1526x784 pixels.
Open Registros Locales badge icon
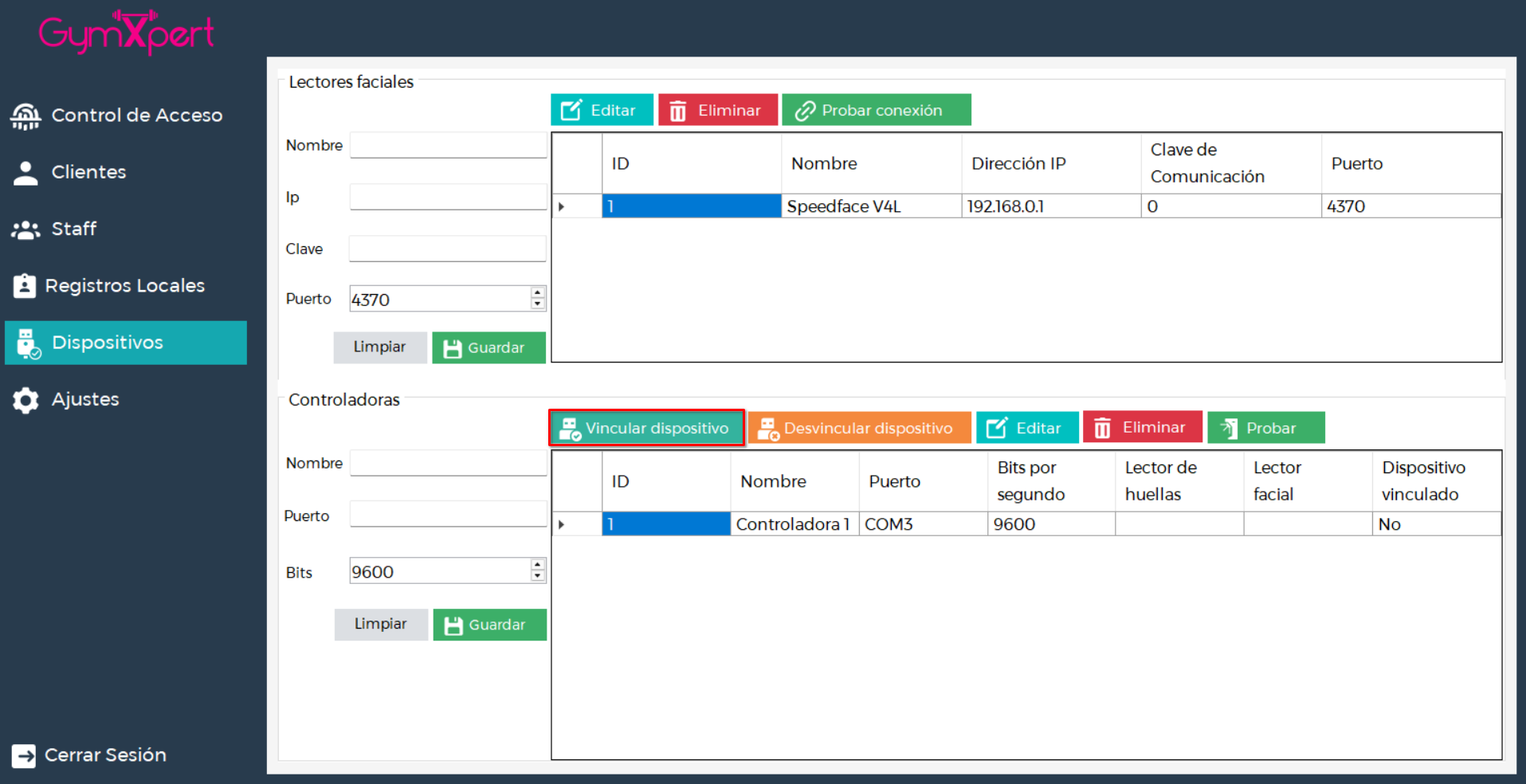(25, 286)
